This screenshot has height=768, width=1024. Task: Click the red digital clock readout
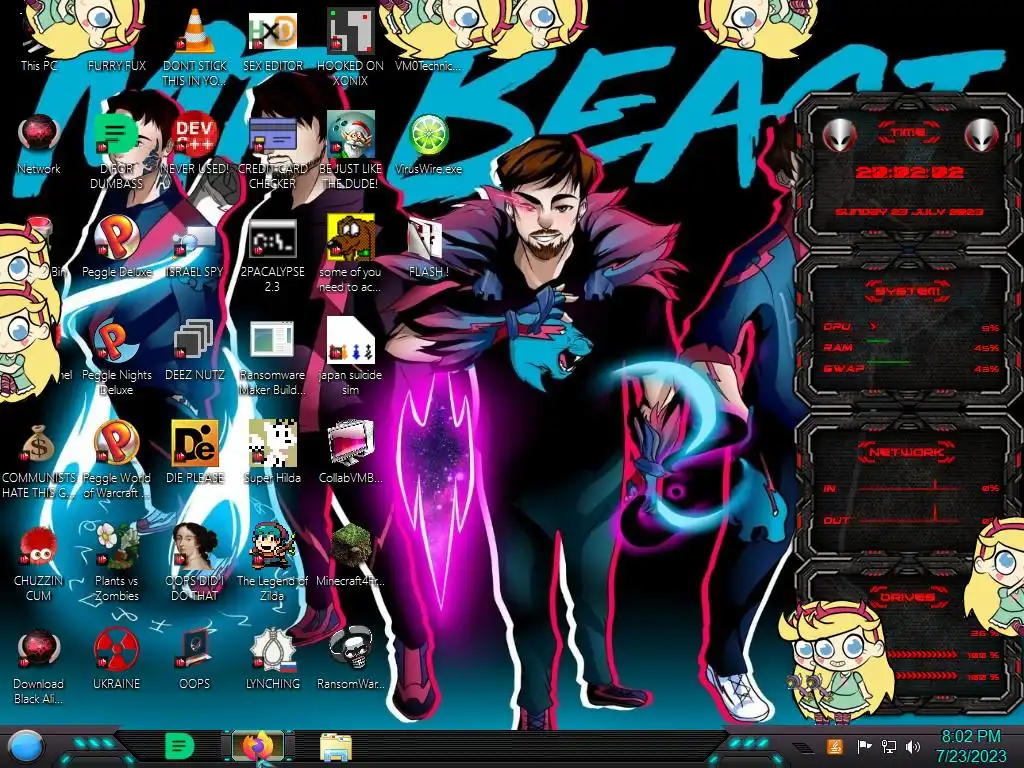coord(909,172)
